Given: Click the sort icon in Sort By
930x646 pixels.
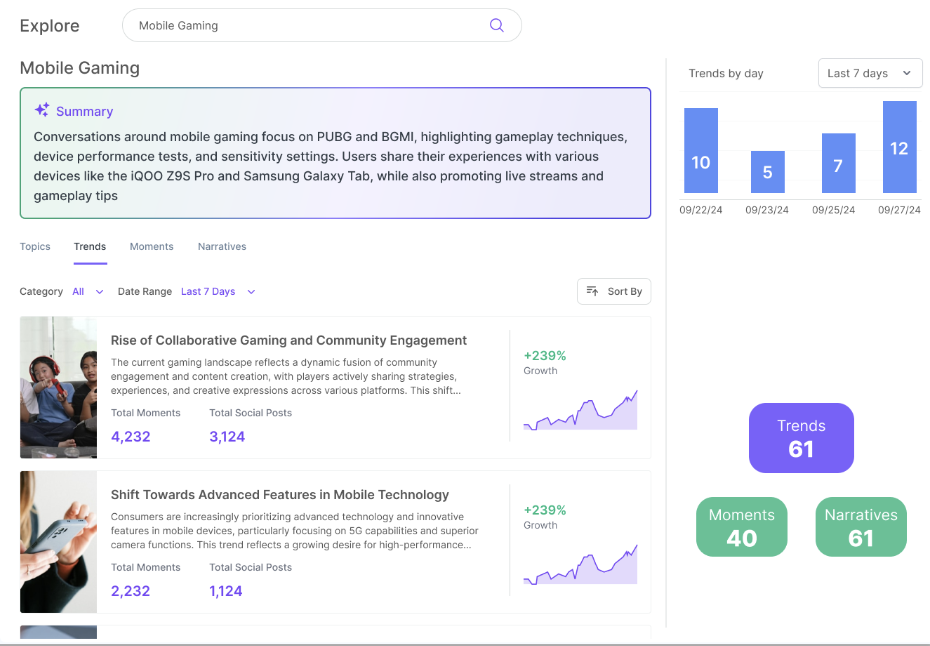Looking at the screenshot, I should pos(592,291).
